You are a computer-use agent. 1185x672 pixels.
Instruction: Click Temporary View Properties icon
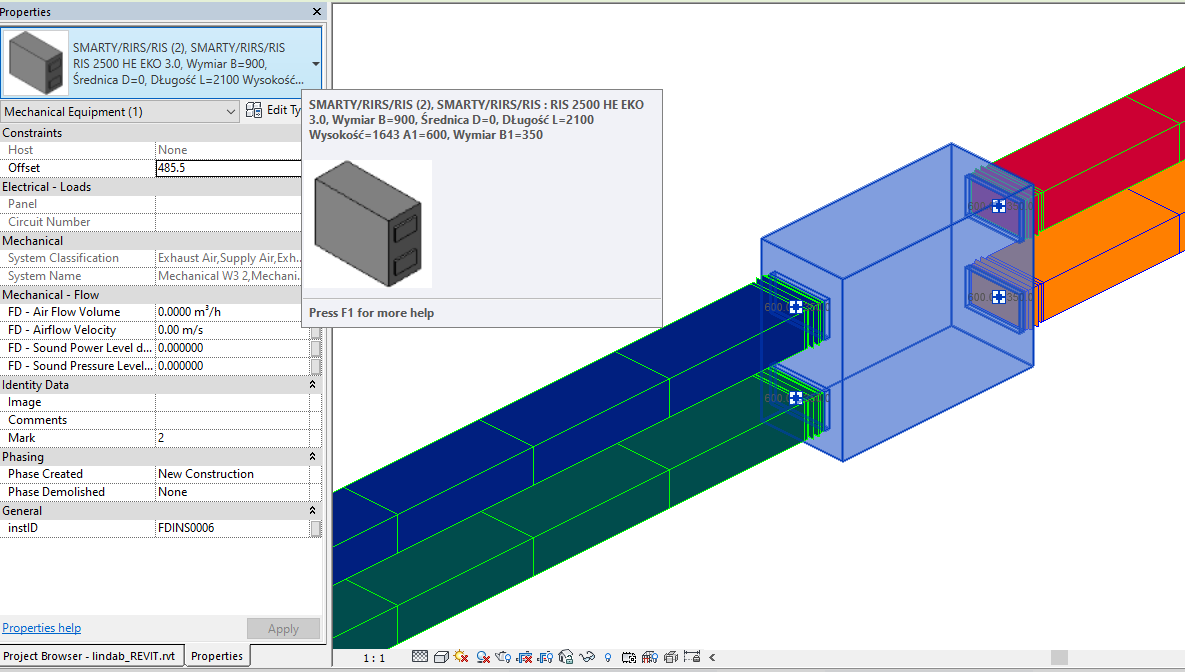[x=629, y=657]
